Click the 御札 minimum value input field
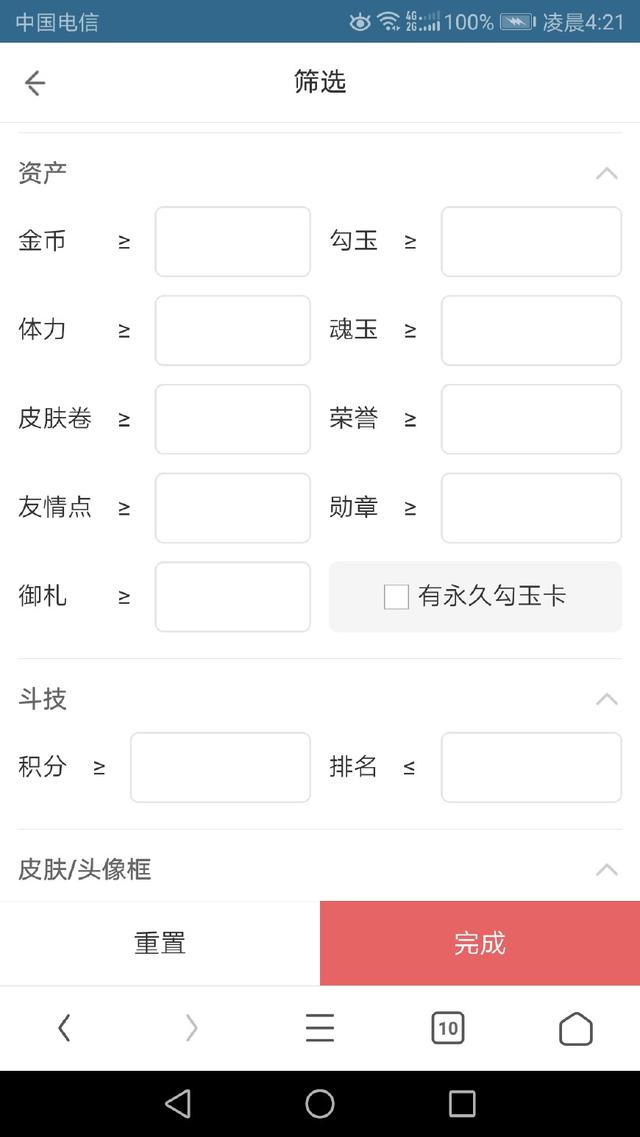Viewport: 640px width, 1137px height. click(232, 596)
